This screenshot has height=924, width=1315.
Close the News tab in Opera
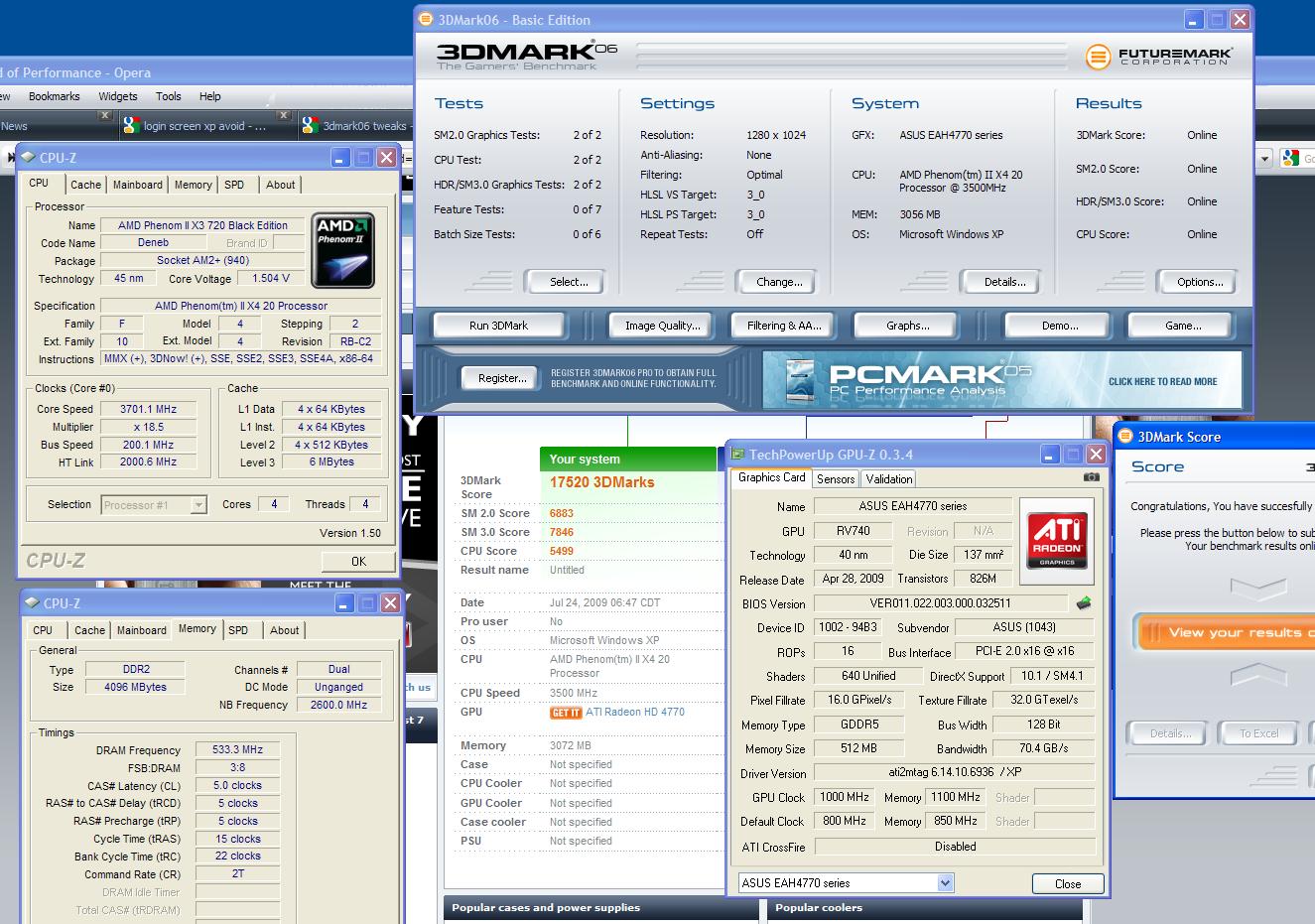coord(104,115)
